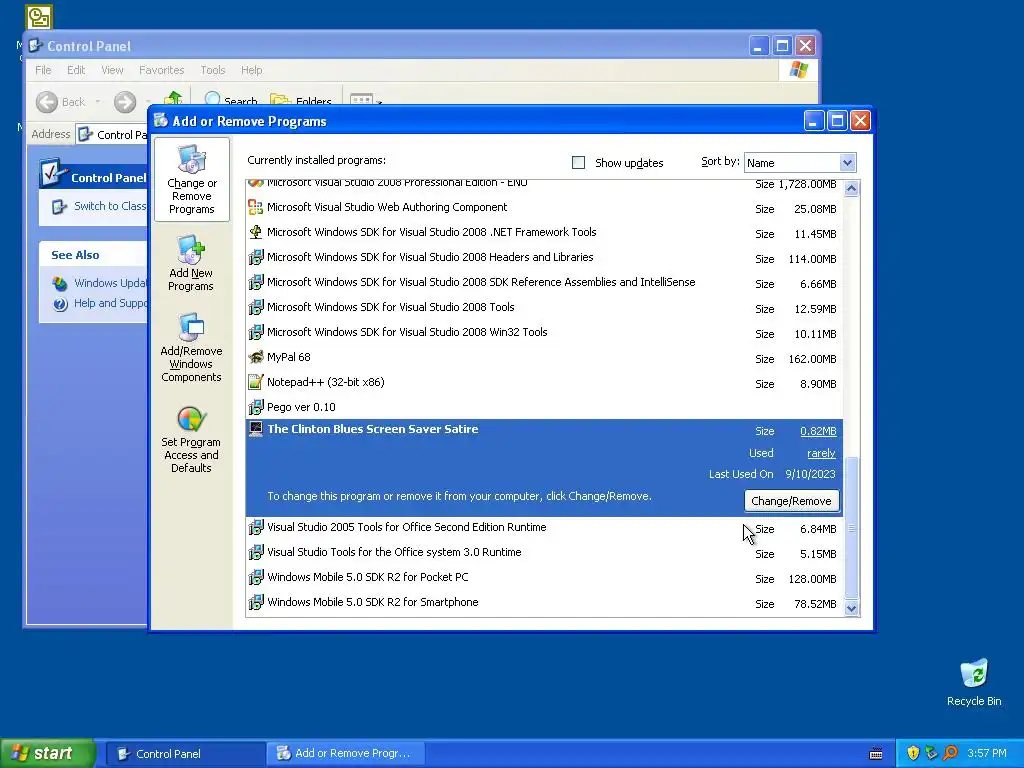Click the scroll down arrow of program list
The image size is (1024, 768).
point(851,608)
